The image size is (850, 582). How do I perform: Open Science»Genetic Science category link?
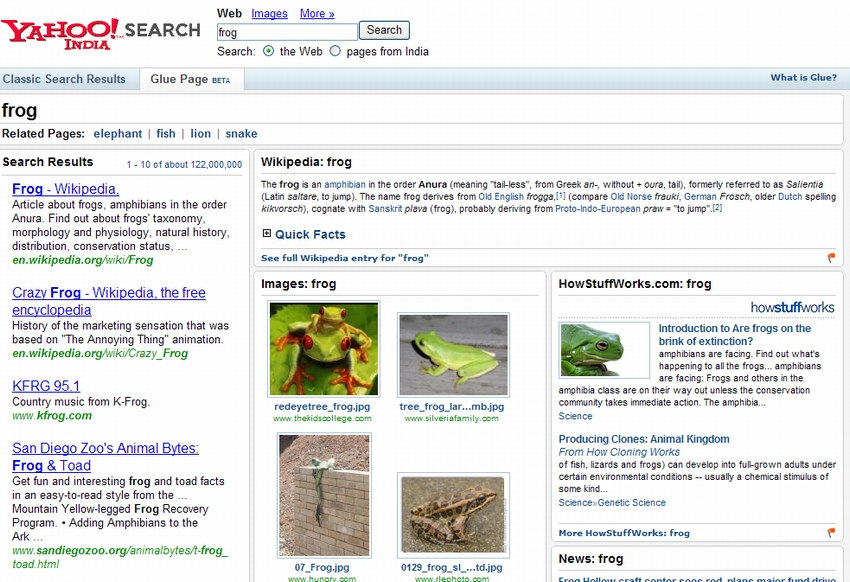[612, 502]
